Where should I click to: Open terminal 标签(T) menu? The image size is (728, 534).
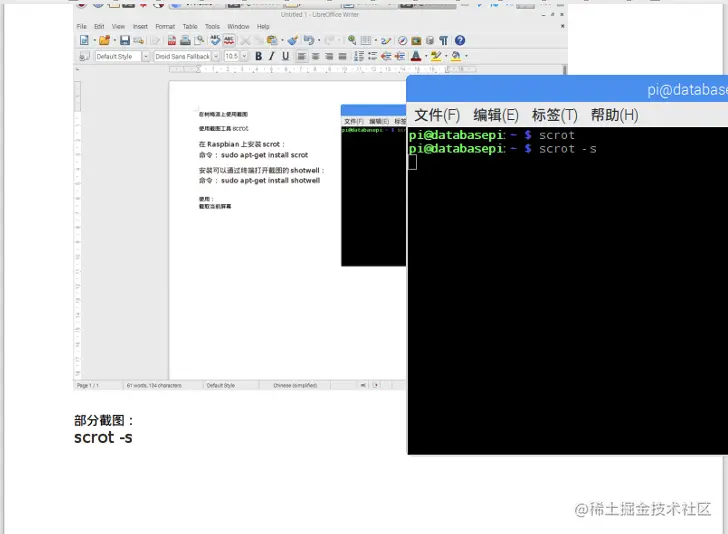point(555,115)
